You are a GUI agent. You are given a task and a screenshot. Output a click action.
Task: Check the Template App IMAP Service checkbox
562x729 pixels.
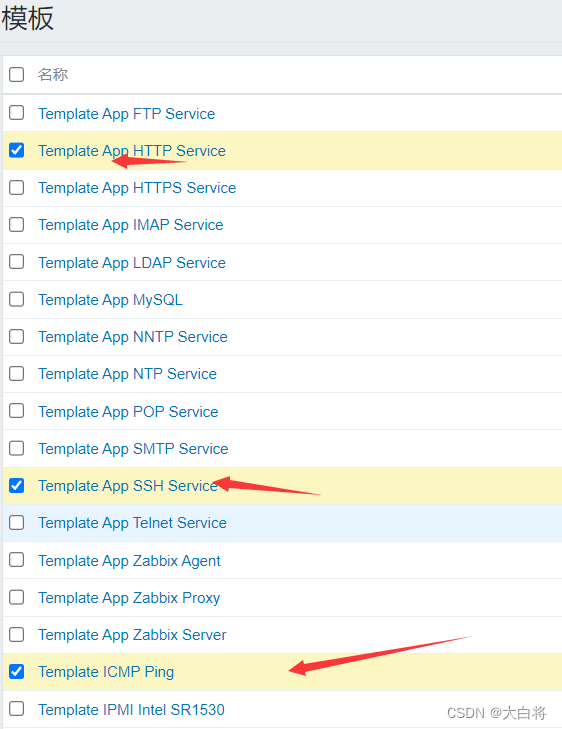(17, 225)
